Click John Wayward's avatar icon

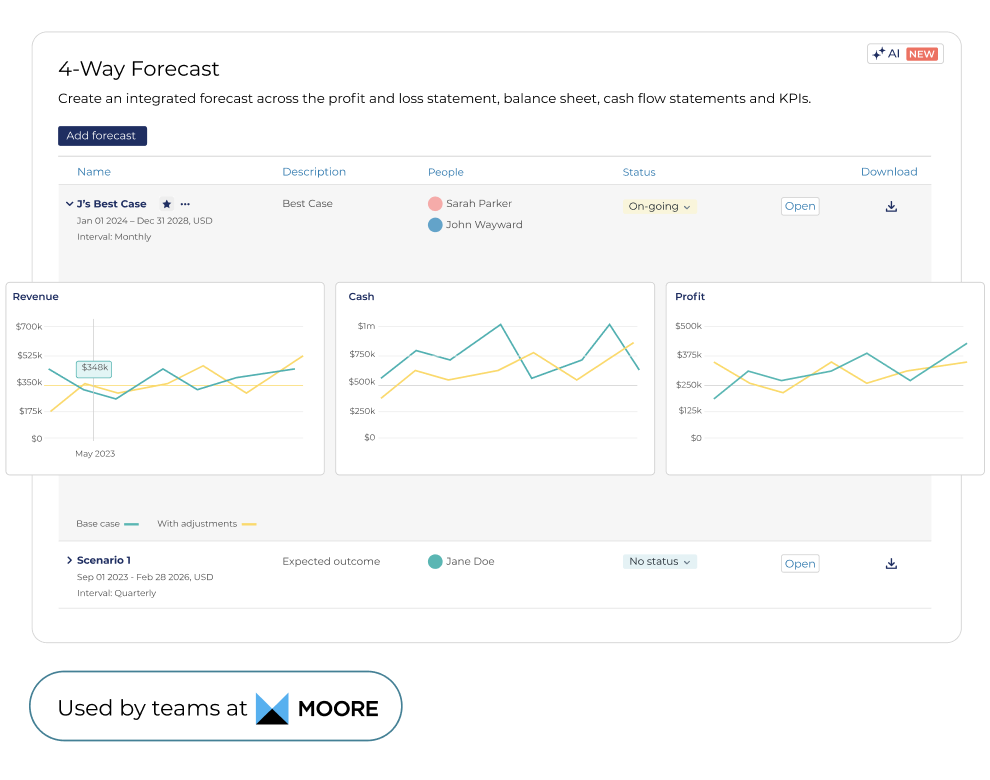pyautogui.click(x=434, y=224)
